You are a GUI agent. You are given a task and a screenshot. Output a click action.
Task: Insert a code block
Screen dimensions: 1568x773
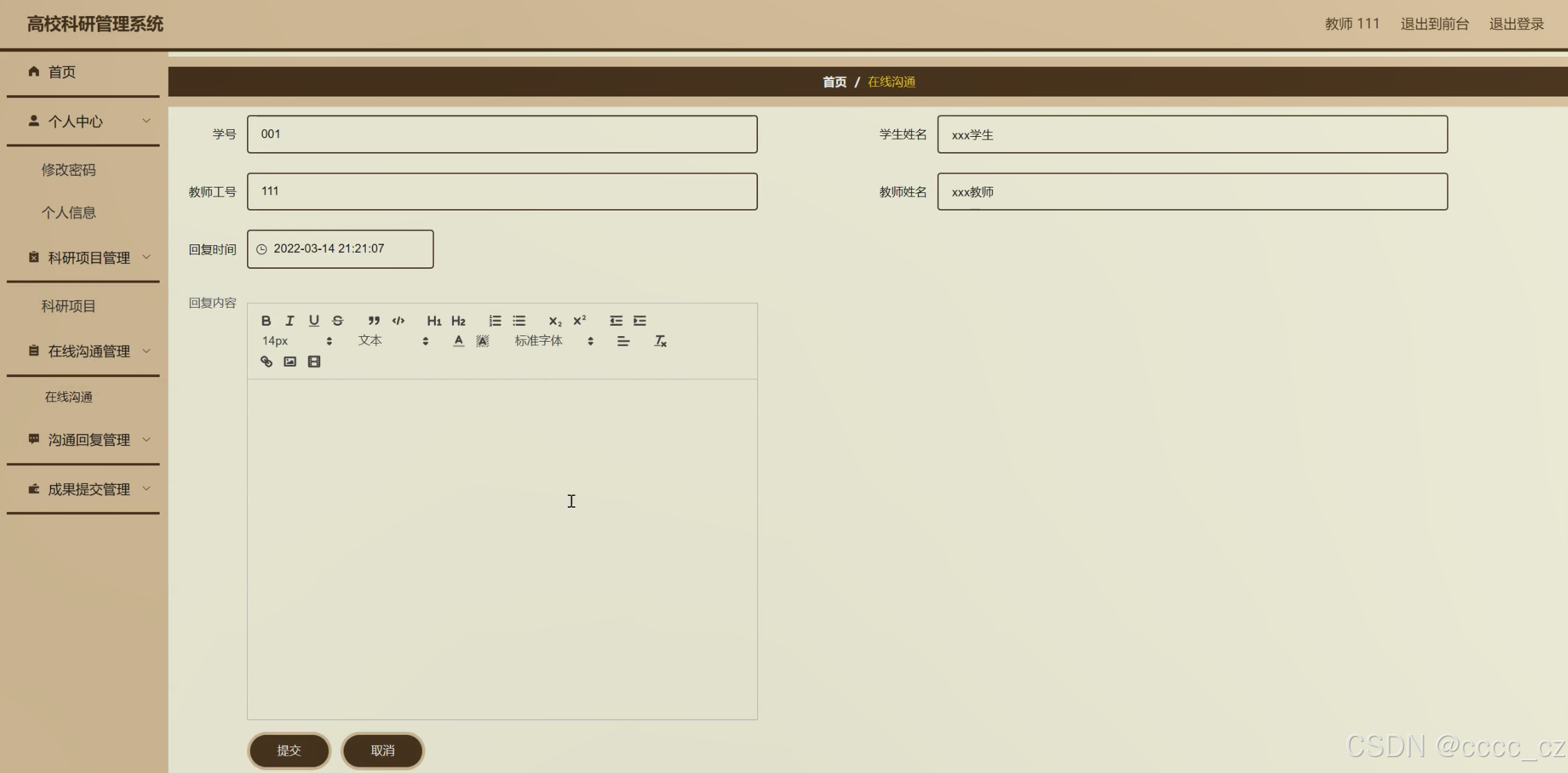(x=398, y=321)
